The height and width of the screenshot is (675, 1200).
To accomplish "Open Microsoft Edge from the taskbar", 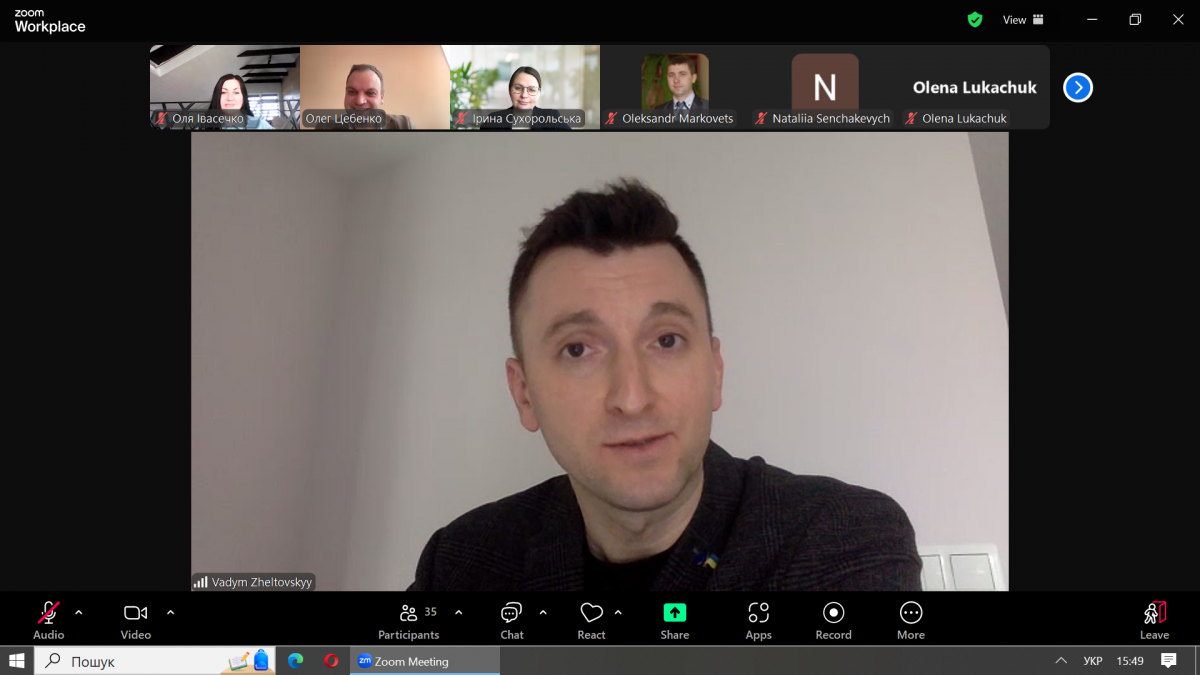I will [x=296, y=661].
